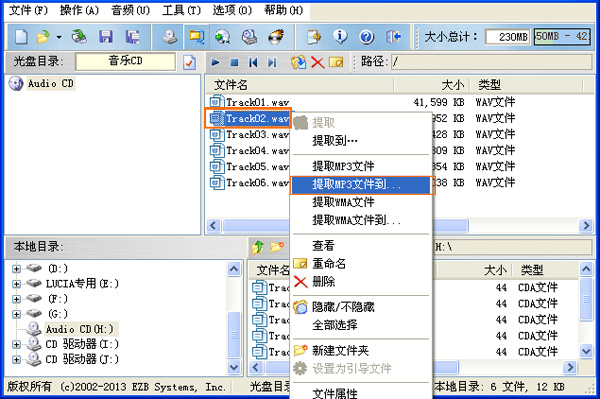Click the New file toolbar icon
This screenshot has width=600, height=399.
[21, 37]
